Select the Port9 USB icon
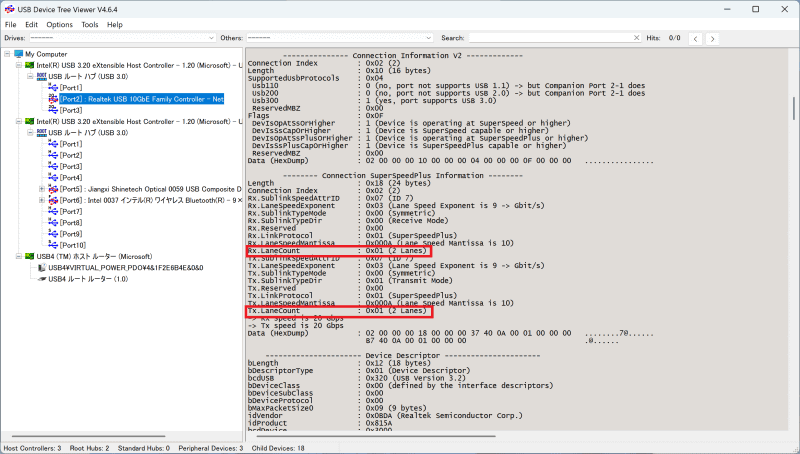Image resolution: width=800 pixels, height=454 pixels. click(53, 233)
